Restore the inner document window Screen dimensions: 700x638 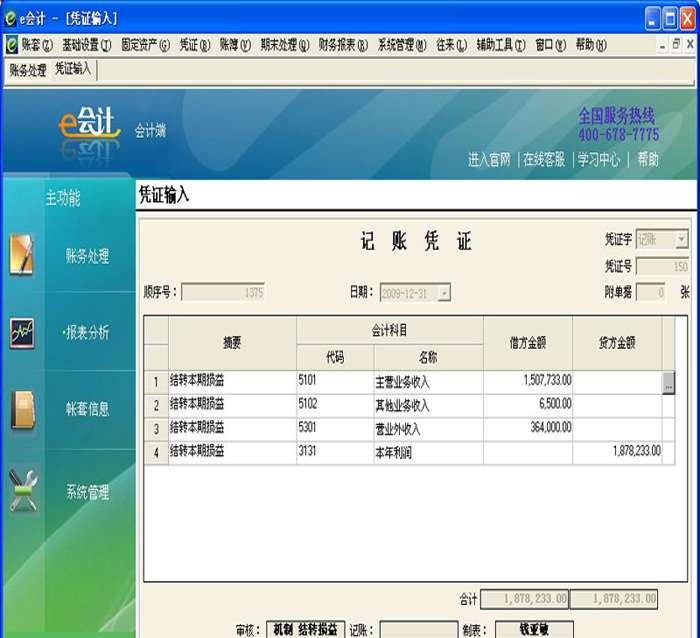pyautogui.click(x=676, y=44)
